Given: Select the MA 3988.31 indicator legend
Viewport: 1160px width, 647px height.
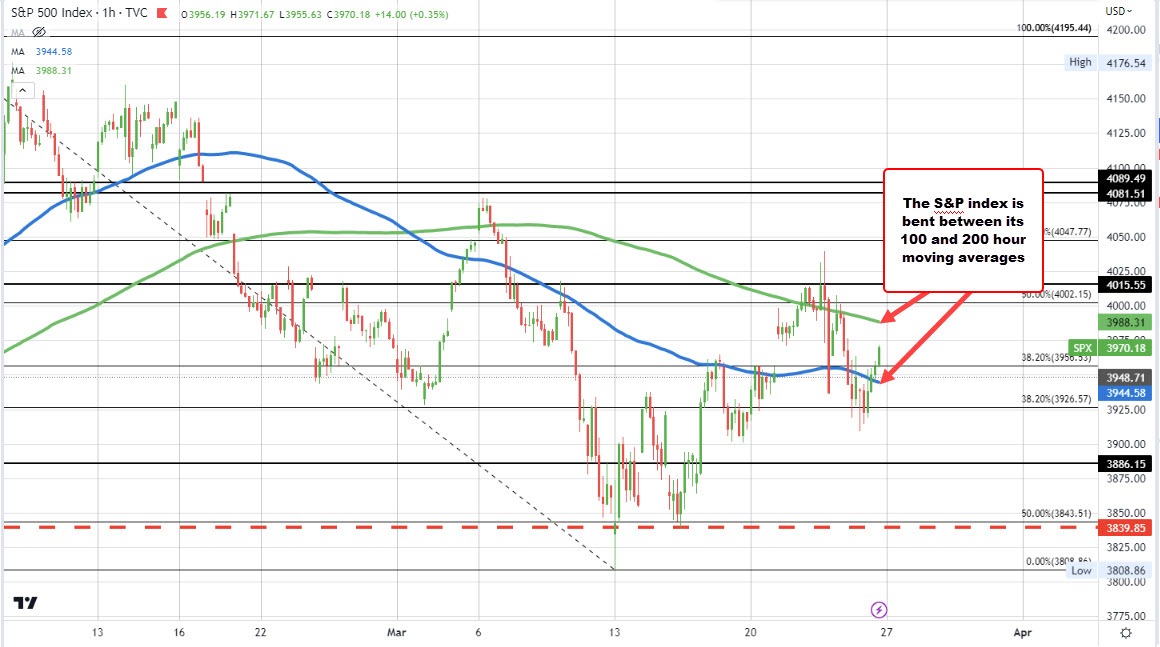Looking at the screenshot, I should point(41,71).
